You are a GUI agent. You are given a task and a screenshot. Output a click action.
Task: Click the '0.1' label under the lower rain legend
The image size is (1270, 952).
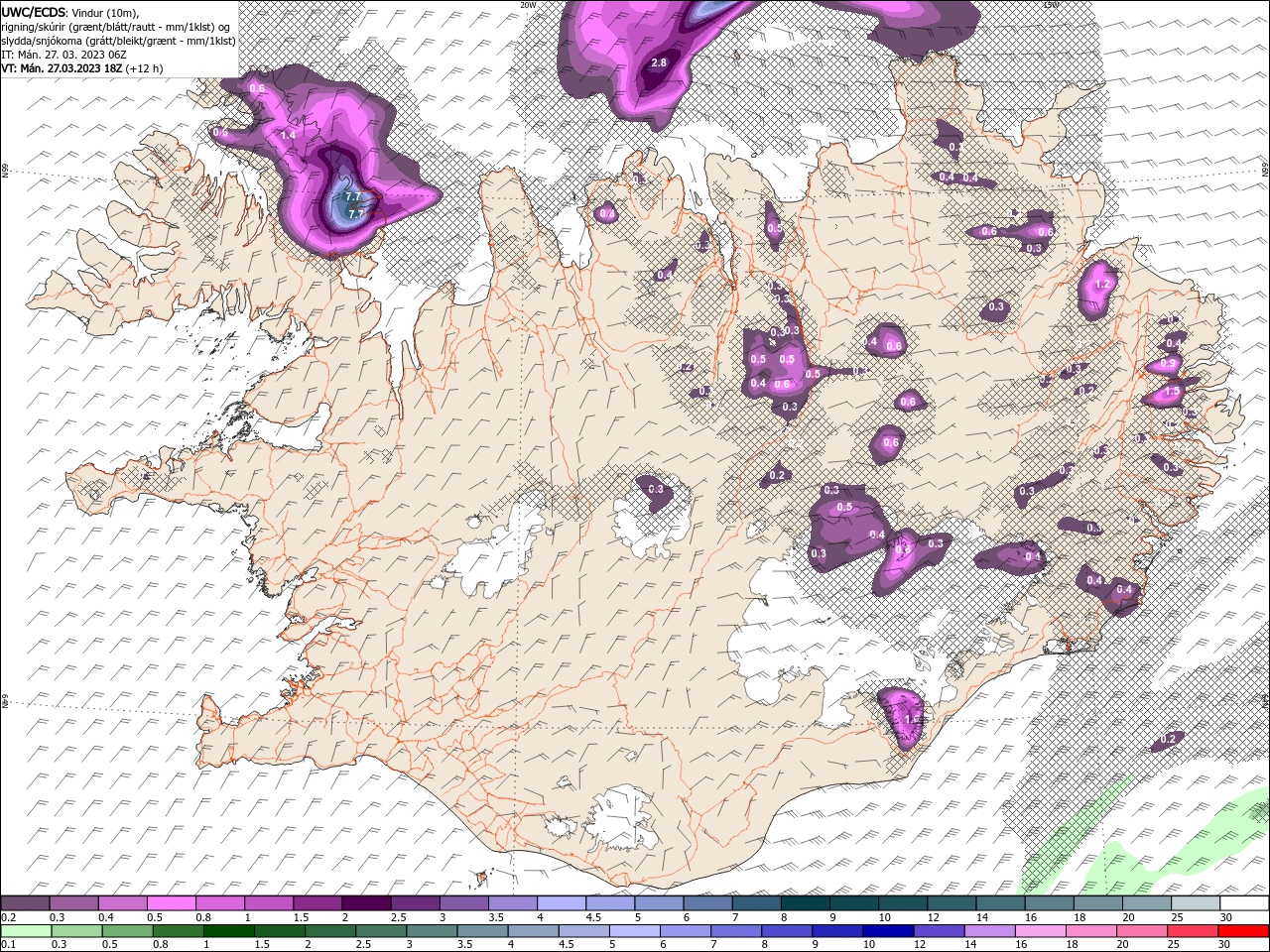tap(7, 945)
